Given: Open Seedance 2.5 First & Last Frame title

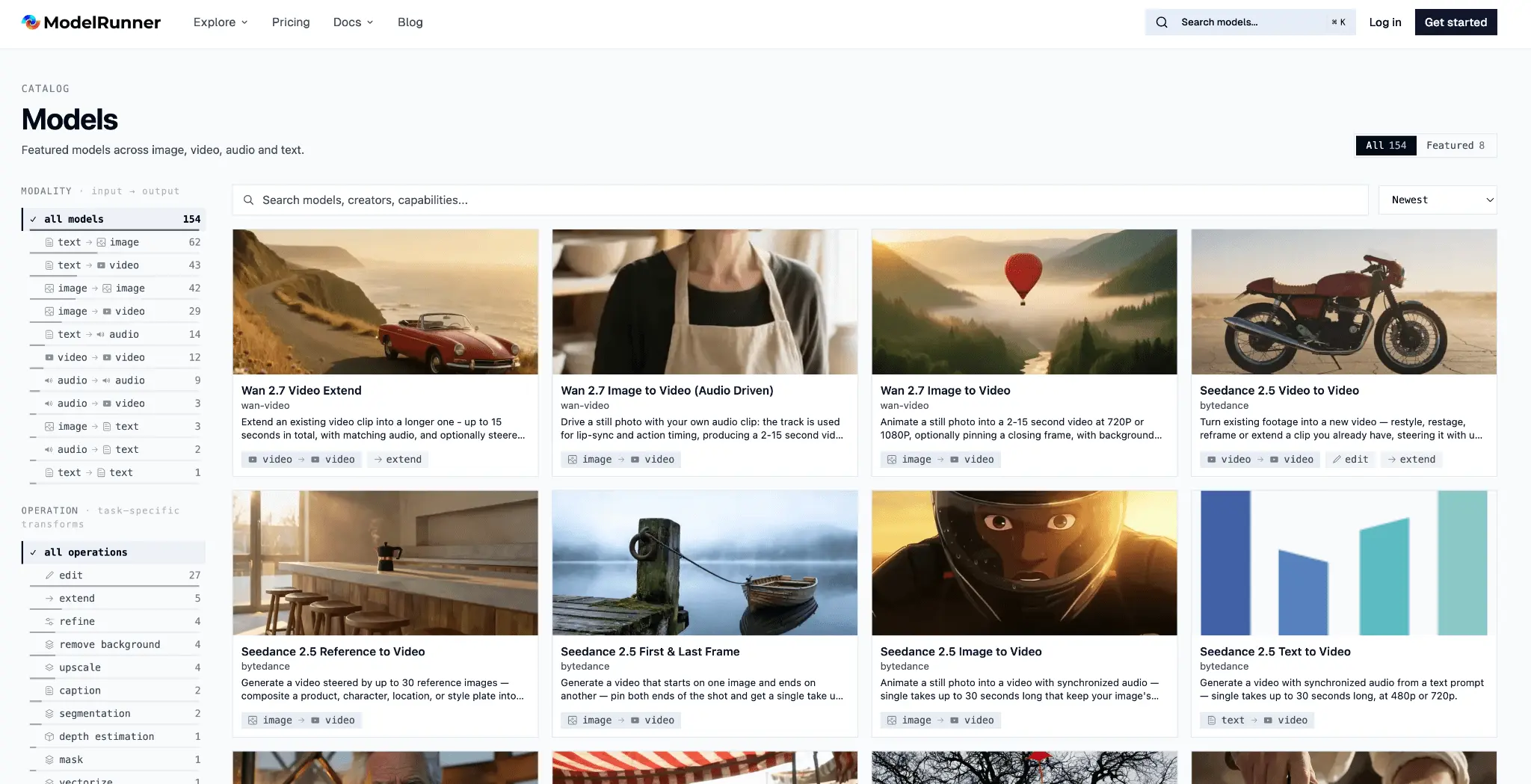Looking at the screenshot, I should coord(650,652).
